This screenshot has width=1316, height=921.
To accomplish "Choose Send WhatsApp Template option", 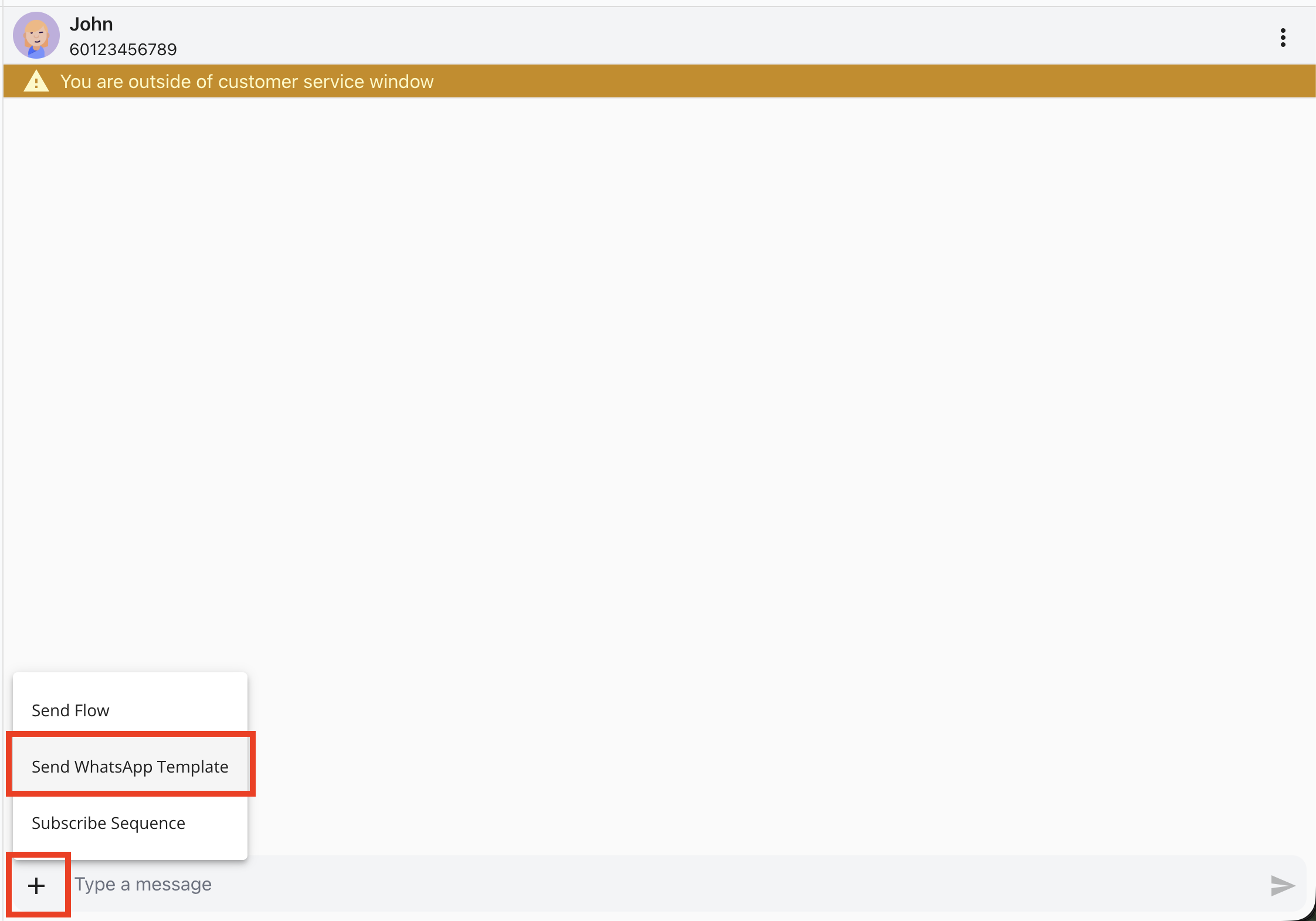I will pyautogui.click(x=130, y=767).
